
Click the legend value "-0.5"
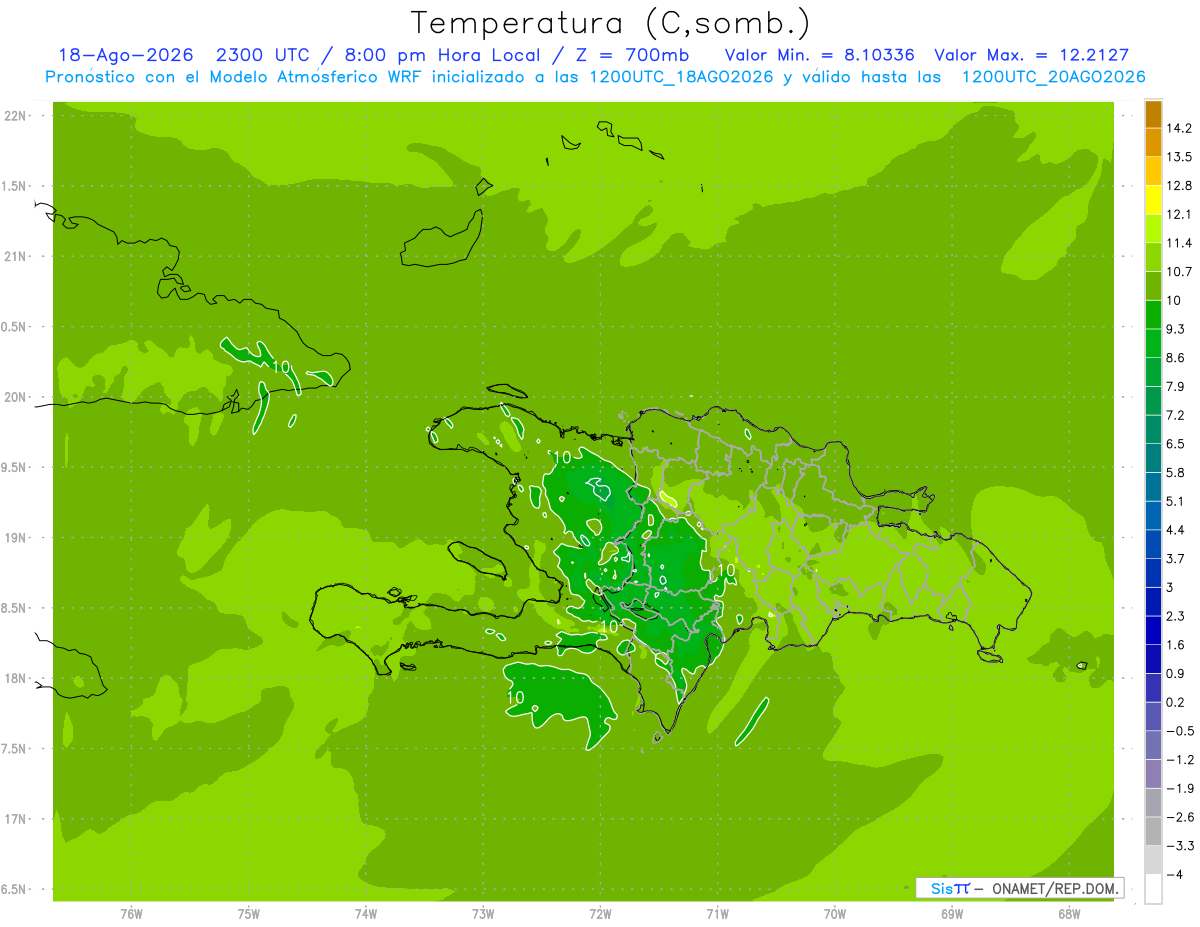[1179, 731]
